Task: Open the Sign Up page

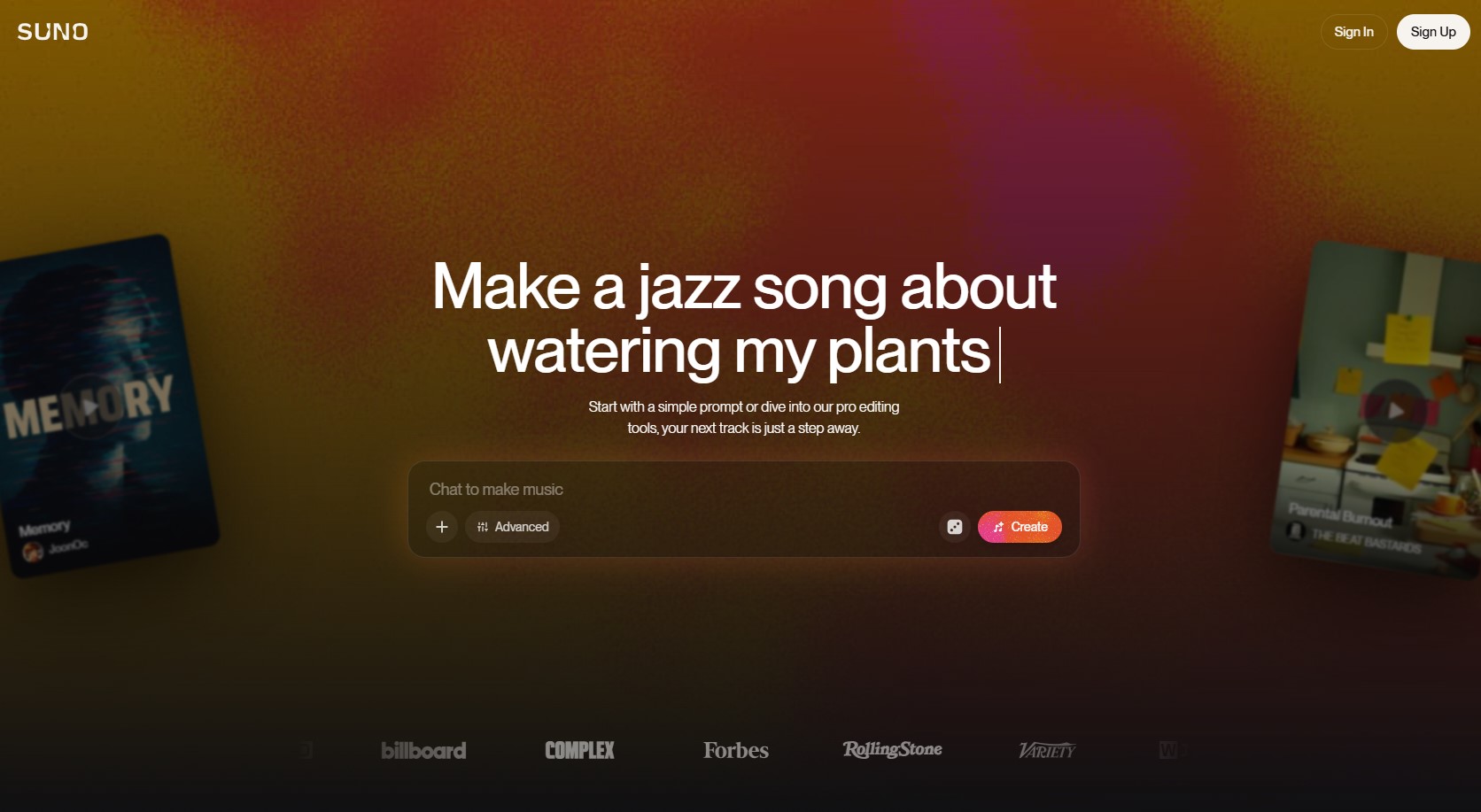Action: [x=1433, y=32]
